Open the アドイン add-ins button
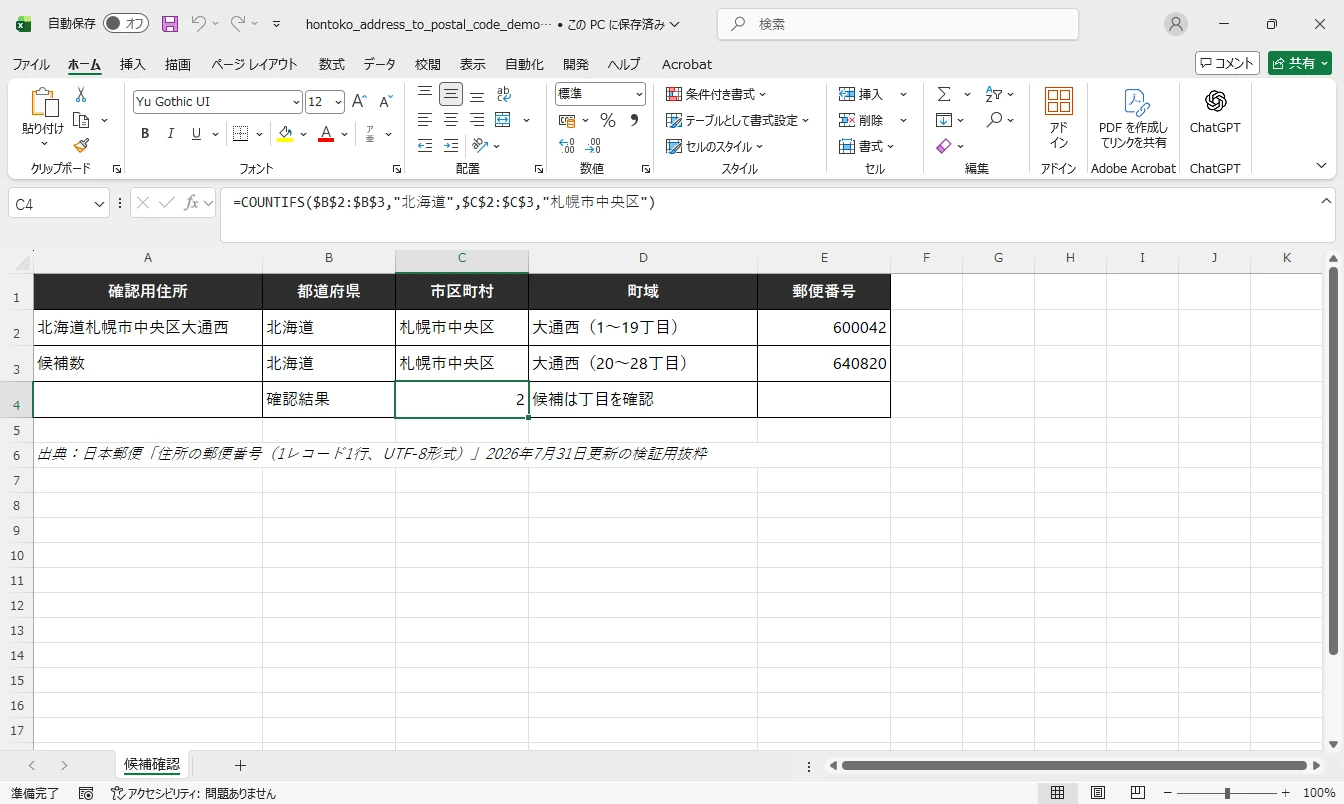 (1059, 118)
